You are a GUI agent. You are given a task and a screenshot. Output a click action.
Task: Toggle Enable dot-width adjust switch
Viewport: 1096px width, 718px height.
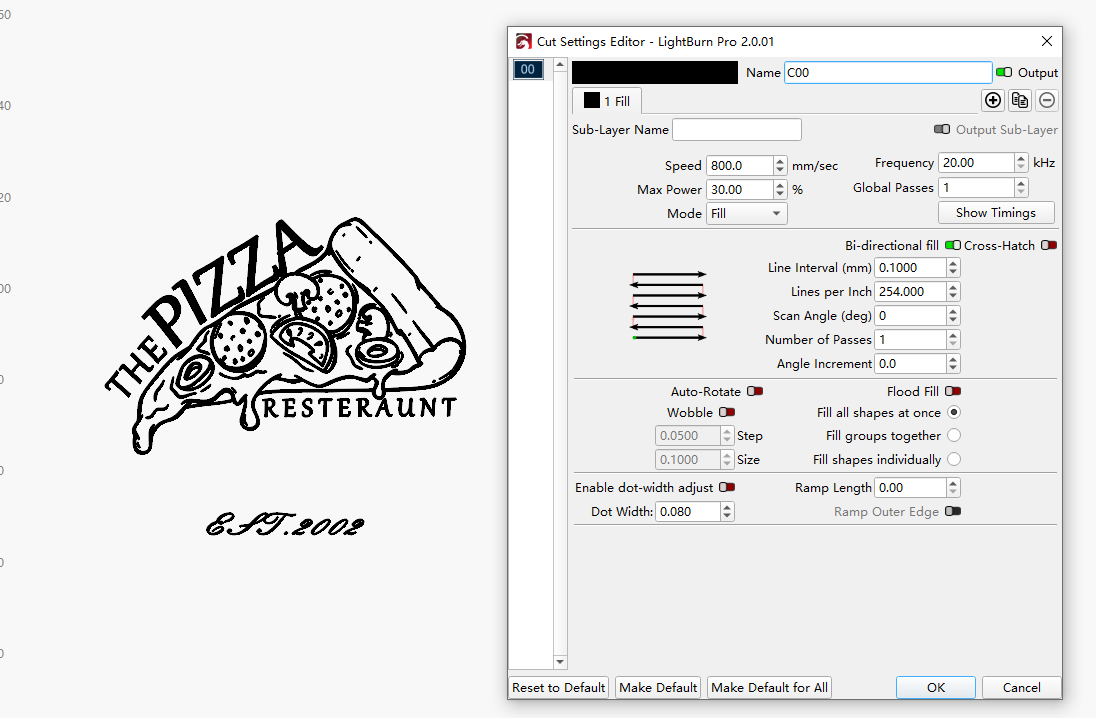727,487
